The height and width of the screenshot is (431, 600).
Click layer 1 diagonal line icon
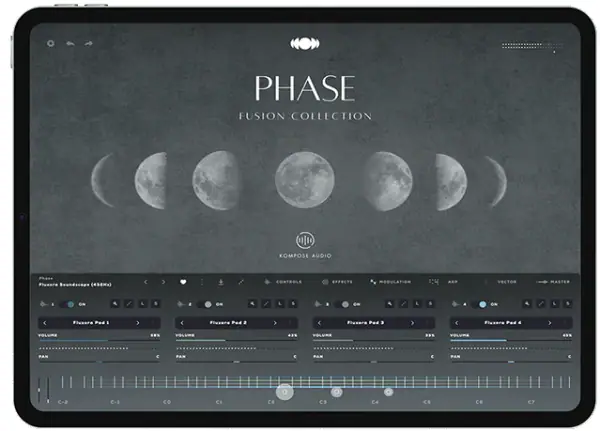pos(129,304)
